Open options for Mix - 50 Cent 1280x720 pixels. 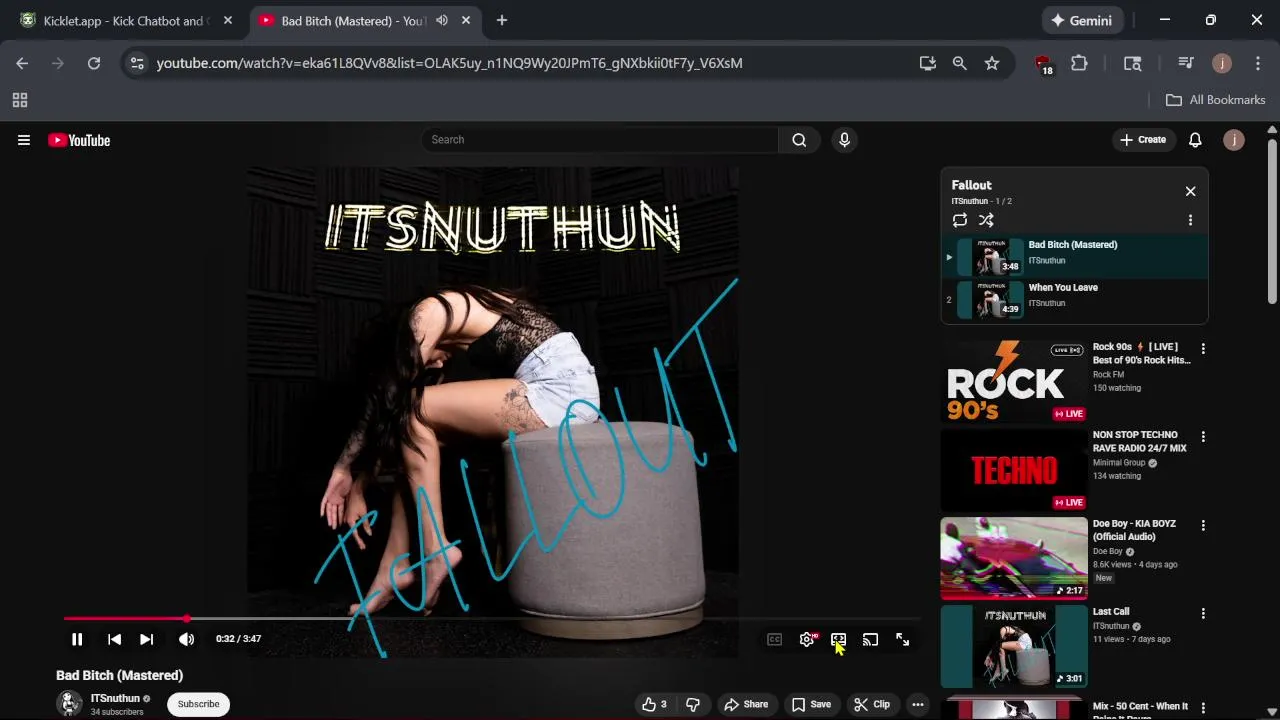tap(1203, 708)
